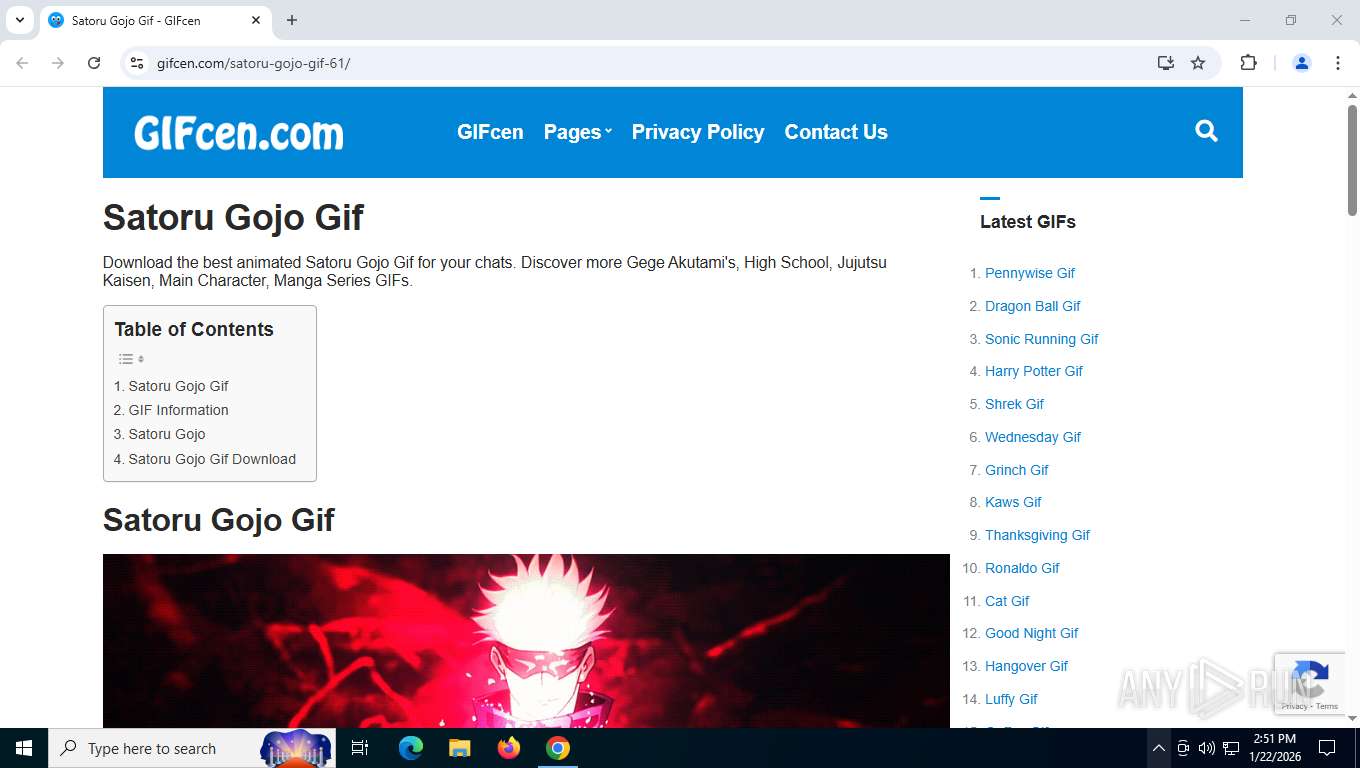Open Task View on the taskbar

coord(360,748)
